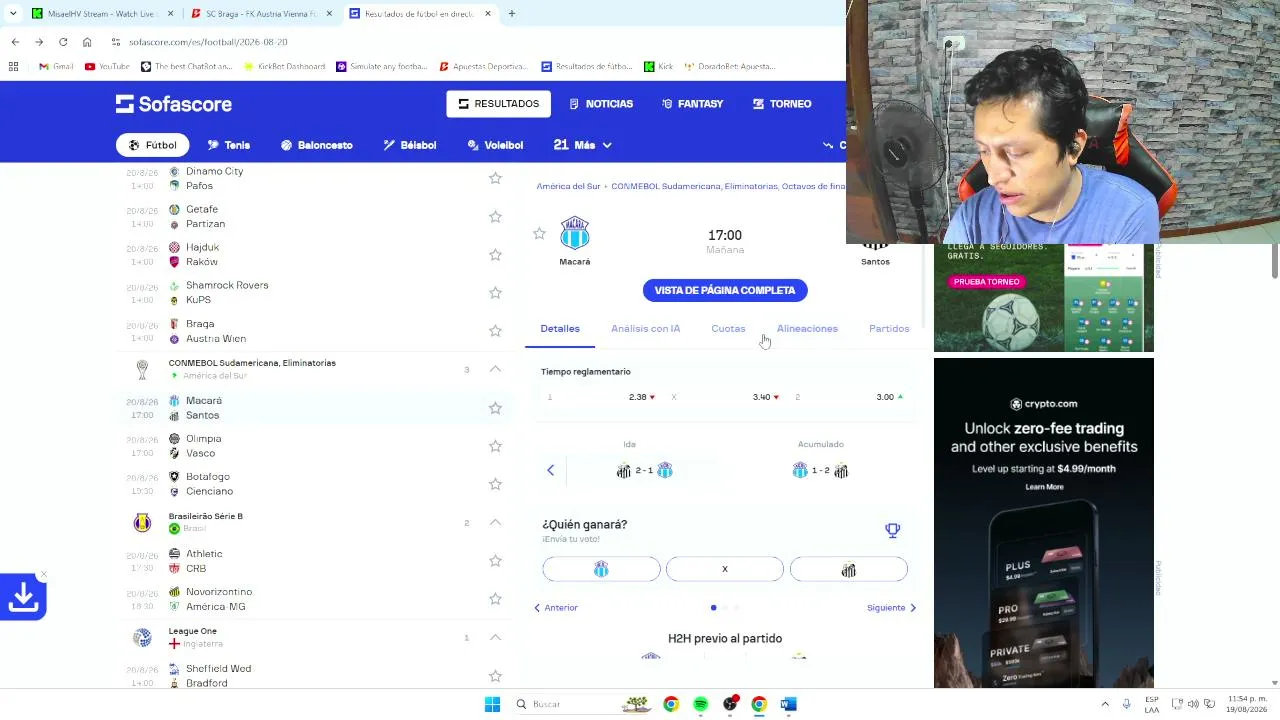Favorite the Dinamo City vs Pafos match
This screenshot has width=1280, height=720.
point(495,178)
